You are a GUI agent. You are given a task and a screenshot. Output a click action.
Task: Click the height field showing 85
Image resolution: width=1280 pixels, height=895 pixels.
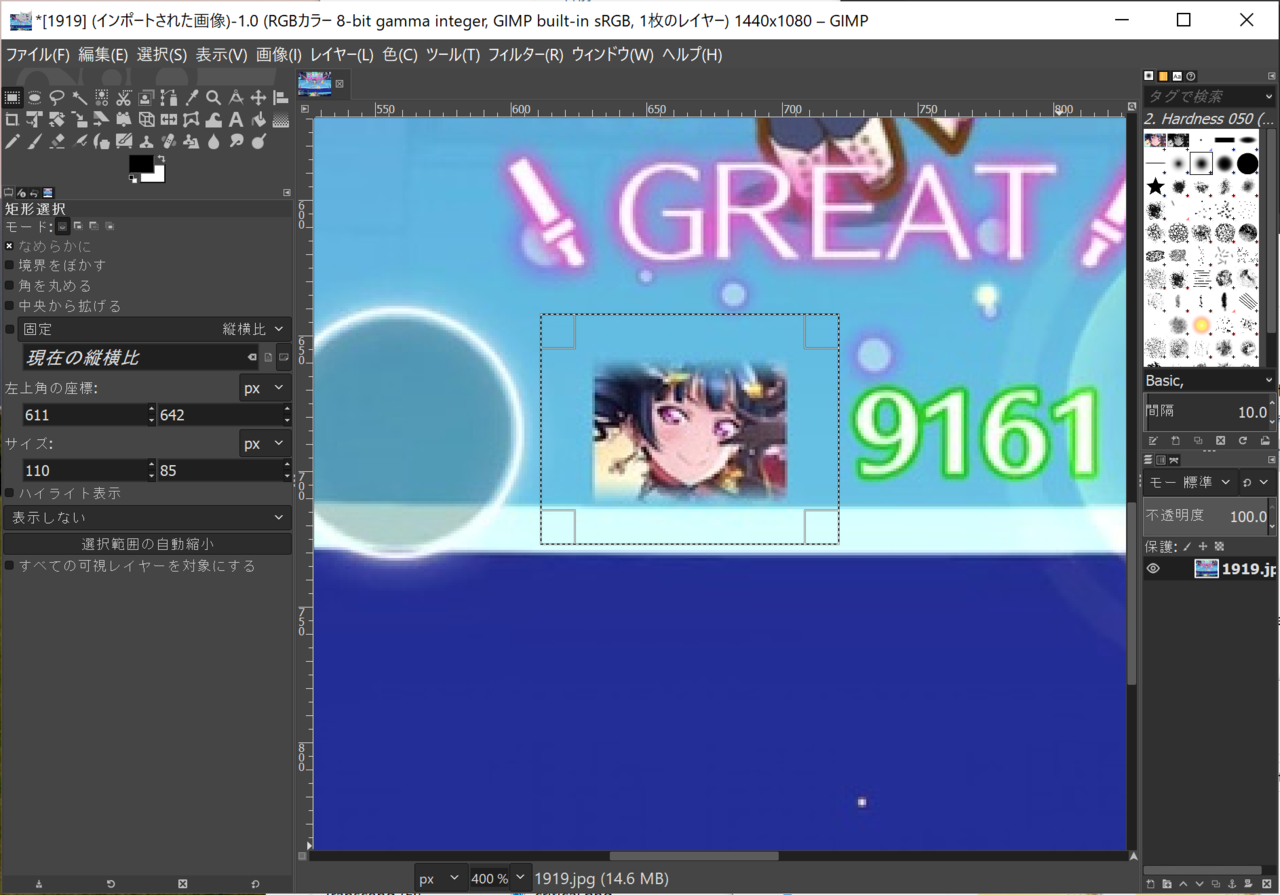tap(218, 471)
